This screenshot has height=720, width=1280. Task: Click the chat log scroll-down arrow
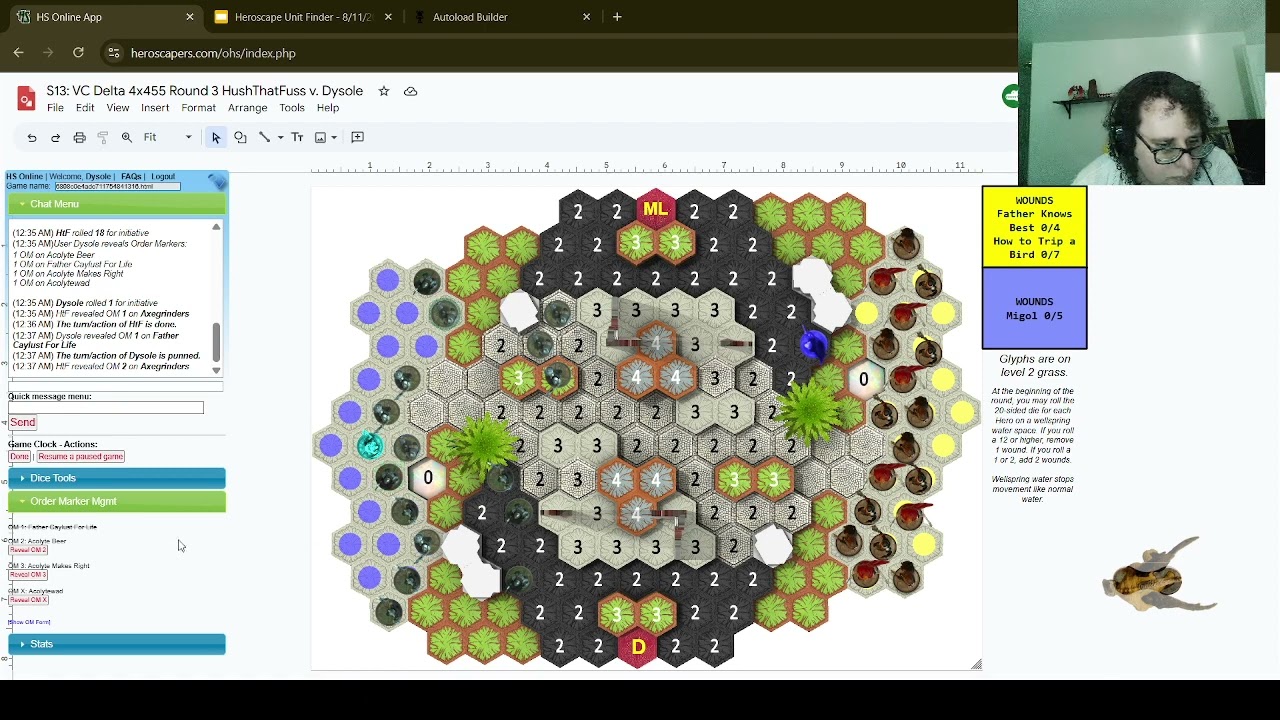coord(216,371)
